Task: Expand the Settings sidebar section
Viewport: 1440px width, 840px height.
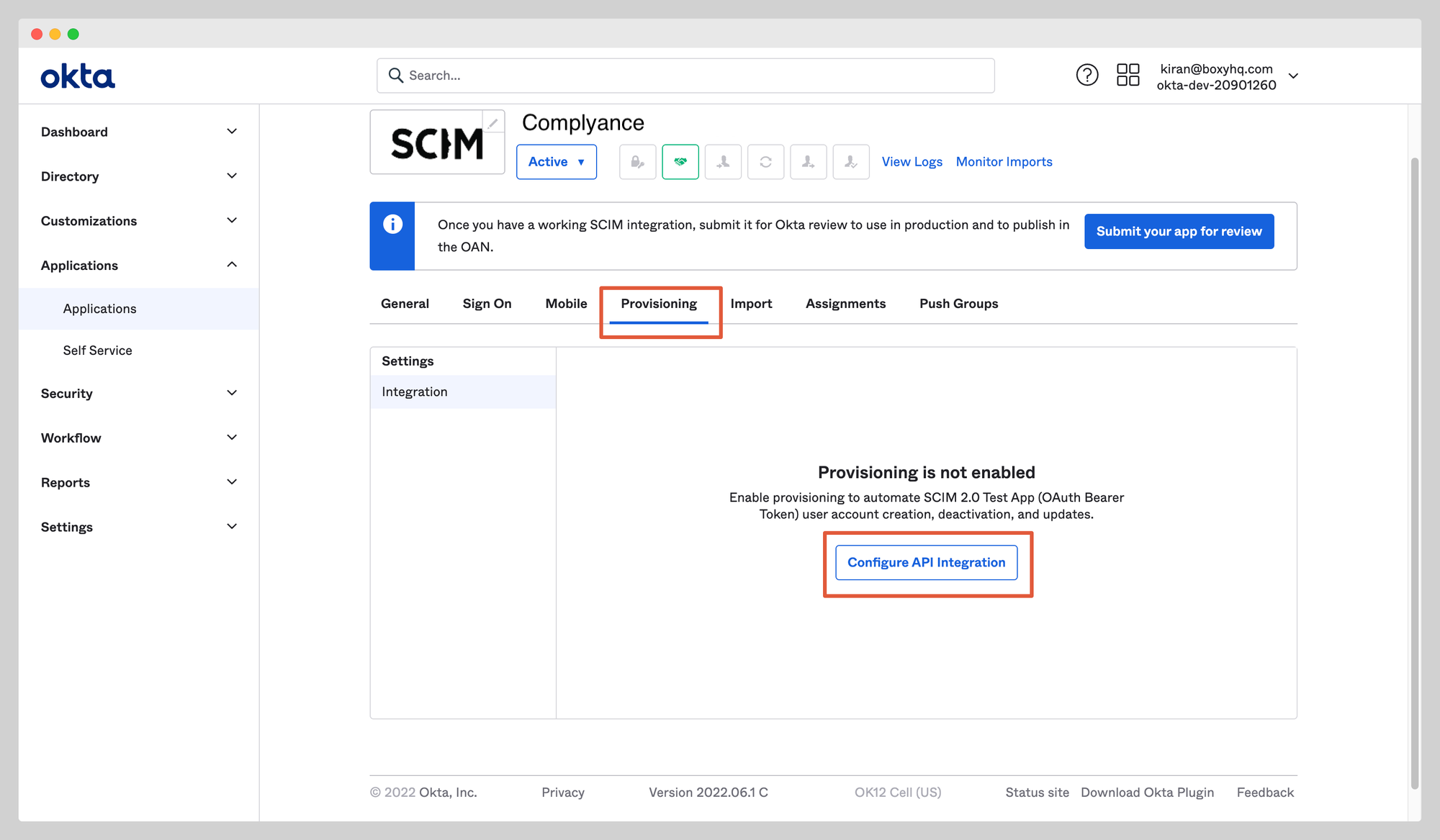Action: tap(138, 527)
